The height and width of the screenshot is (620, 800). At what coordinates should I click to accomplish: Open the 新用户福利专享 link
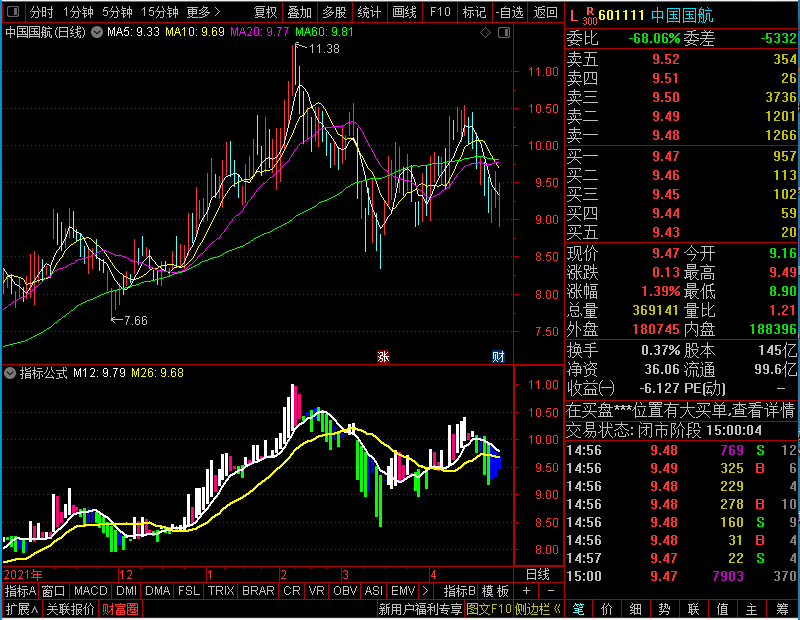420,609
